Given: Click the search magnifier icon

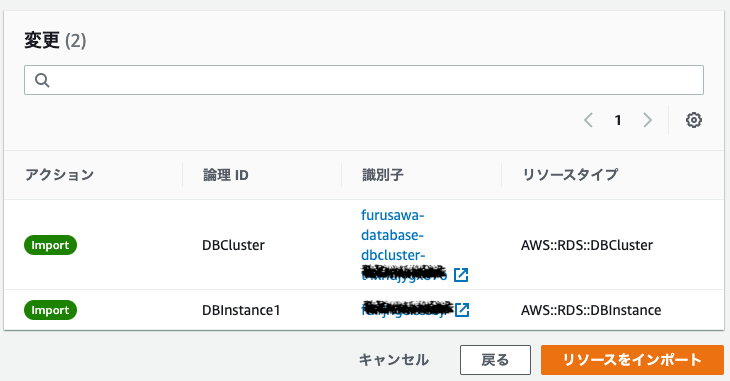Looking at the screenshot, I should 42,80.
